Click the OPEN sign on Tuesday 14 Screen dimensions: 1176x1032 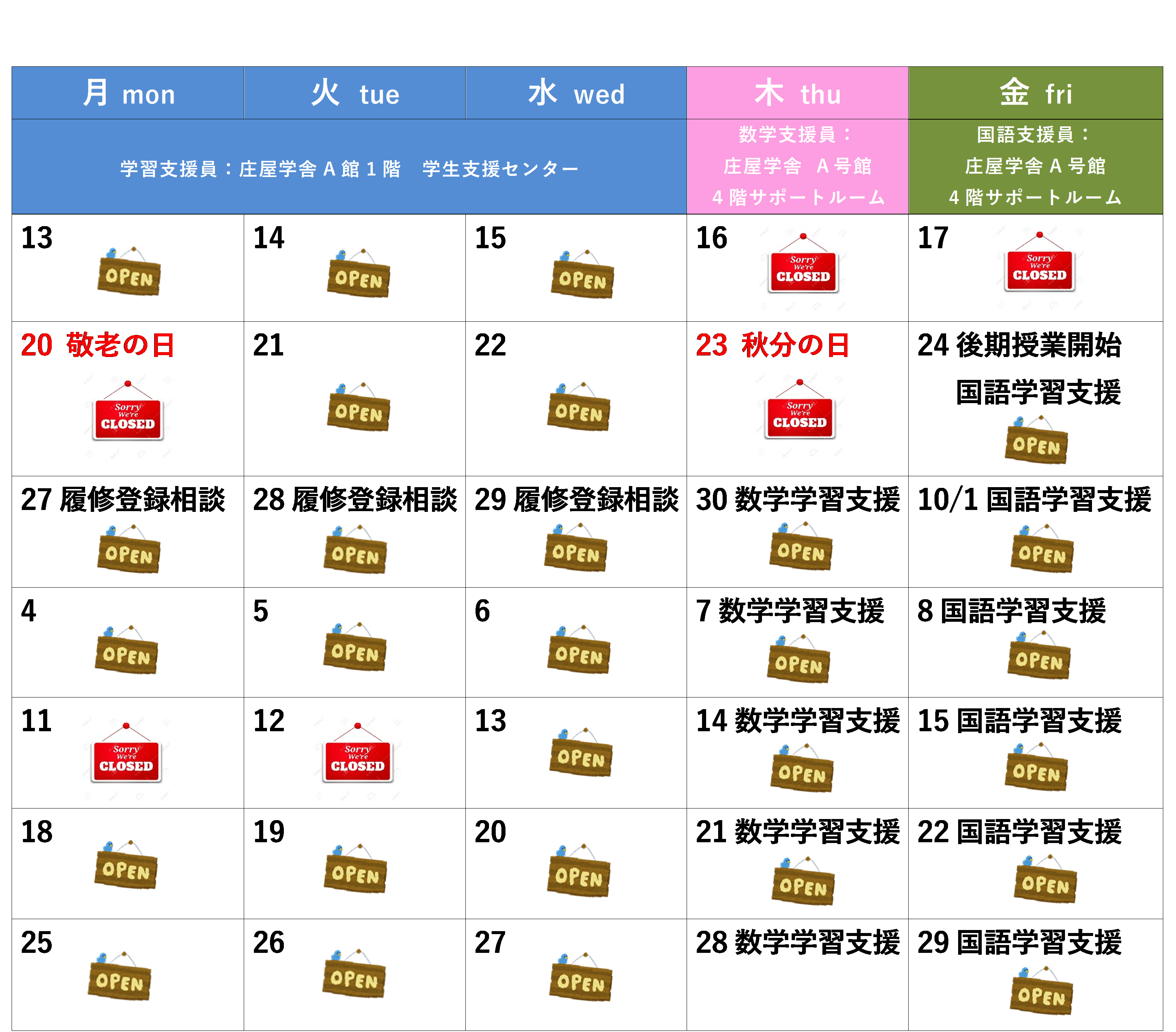click(x=358, y=273)
